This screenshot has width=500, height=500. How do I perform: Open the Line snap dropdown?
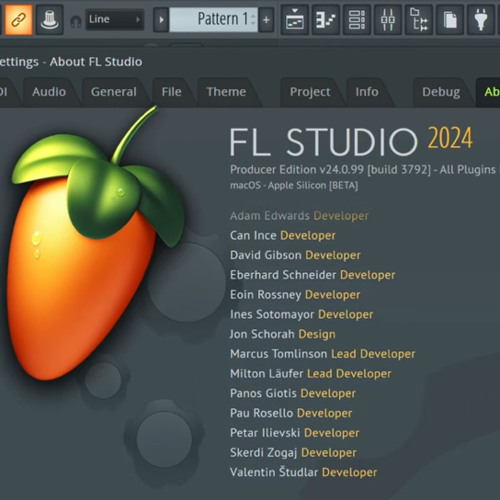[x=115, y=20]
